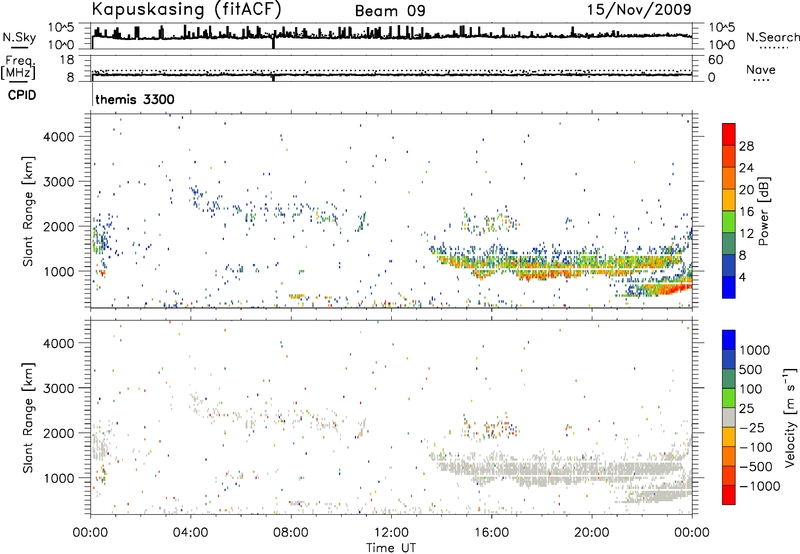Pick the green 25–100 velocity colorbar segment
Screen dimensions: 800x554
[x=729, y=398]
